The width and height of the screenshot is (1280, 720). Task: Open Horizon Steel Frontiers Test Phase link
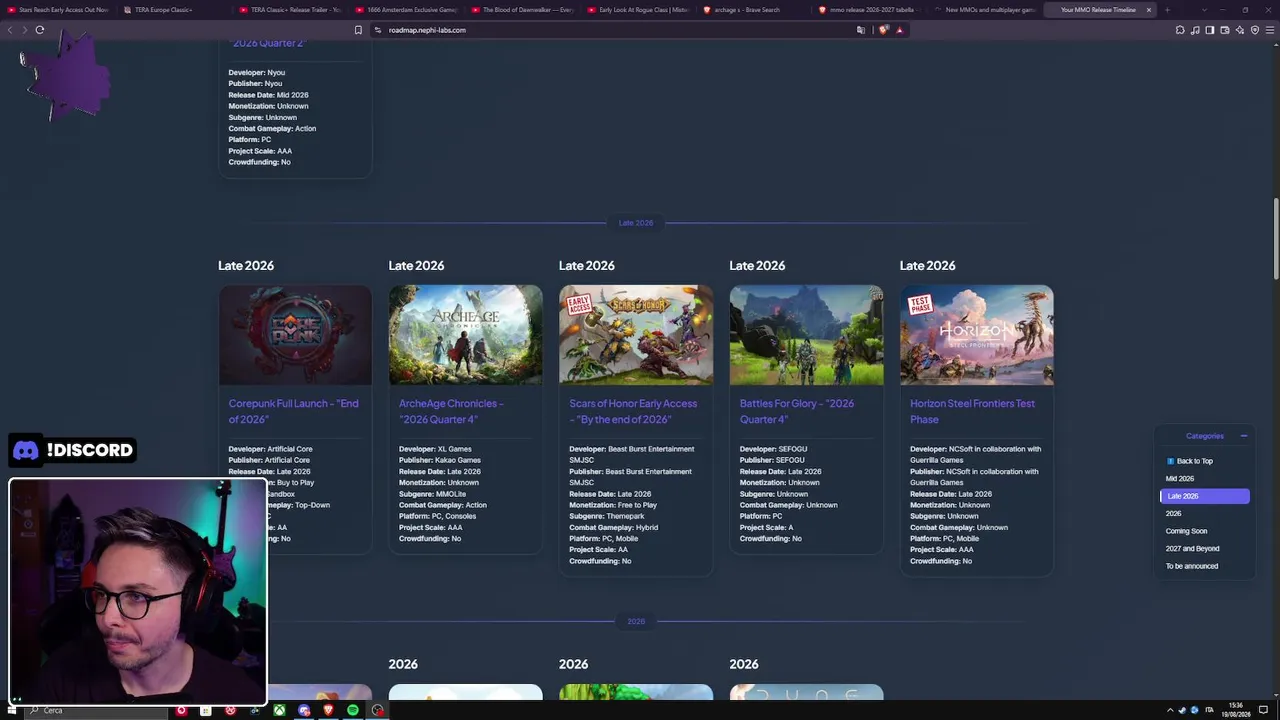pos(972,411)
